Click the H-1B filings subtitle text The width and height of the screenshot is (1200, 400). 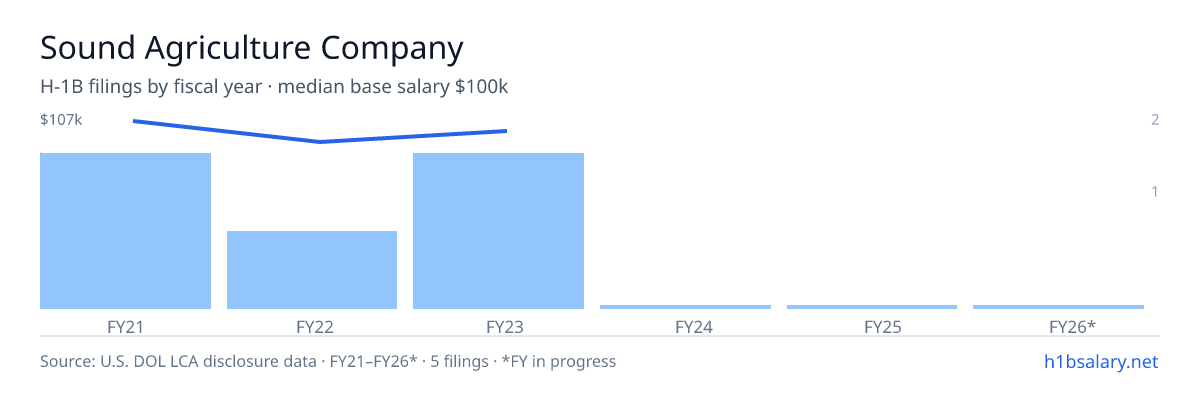[x=274, y=87]
